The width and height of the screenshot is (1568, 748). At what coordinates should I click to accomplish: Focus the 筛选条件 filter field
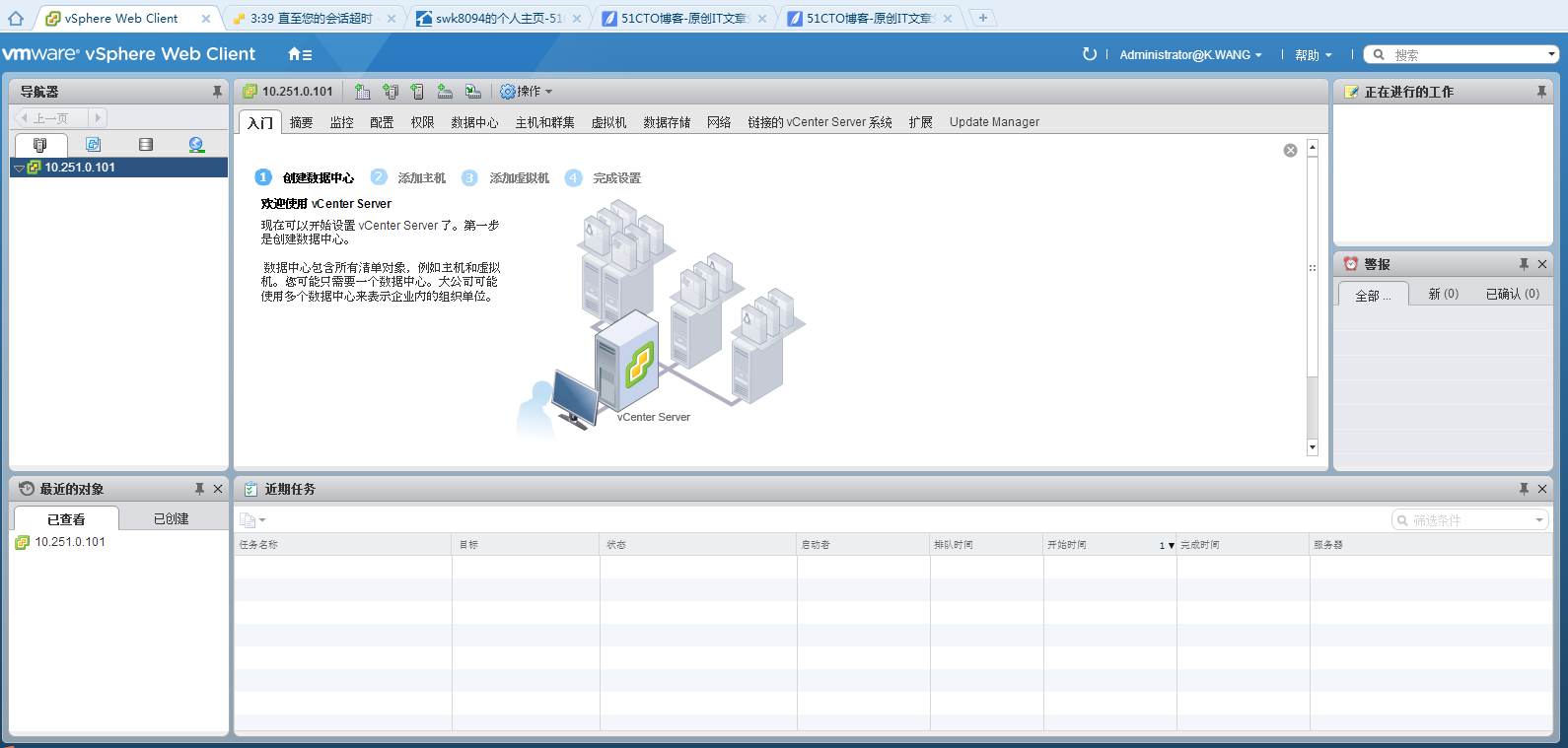pos(1469,520)
